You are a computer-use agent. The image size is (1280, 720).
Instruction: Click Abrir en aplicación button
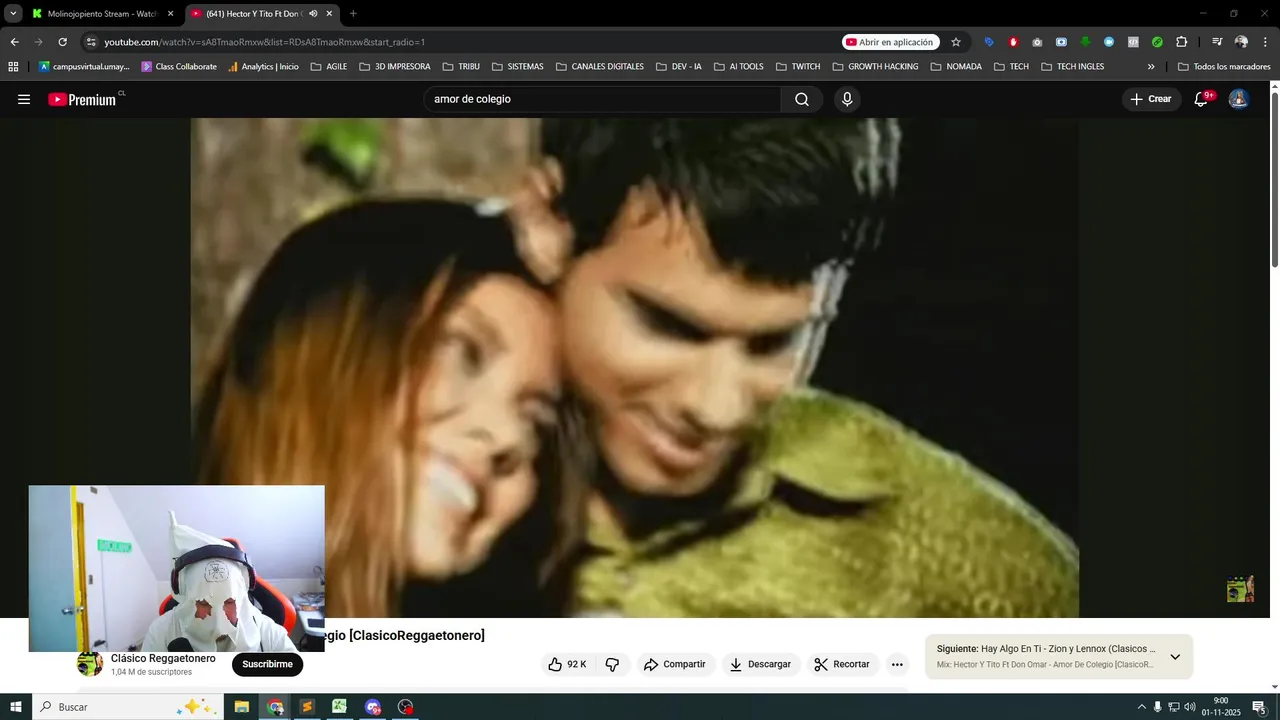[x=890, y=42]
